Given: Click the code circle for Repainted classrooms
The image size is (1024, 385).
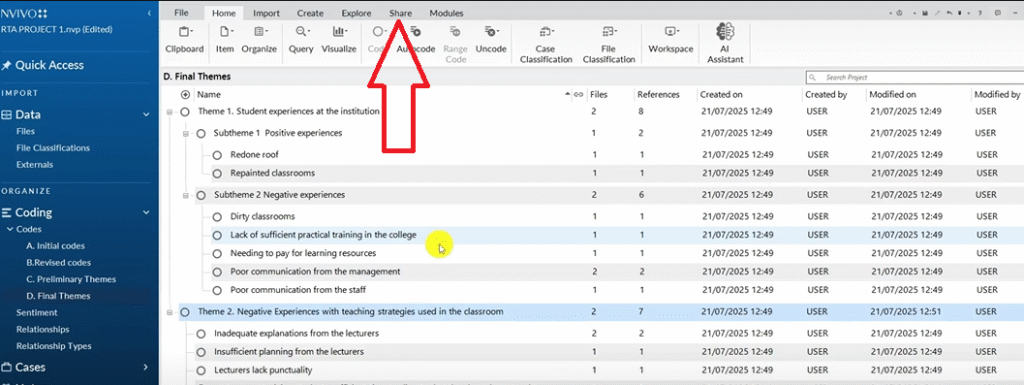Looking at the screenshot, I should [x=217, y=174].
